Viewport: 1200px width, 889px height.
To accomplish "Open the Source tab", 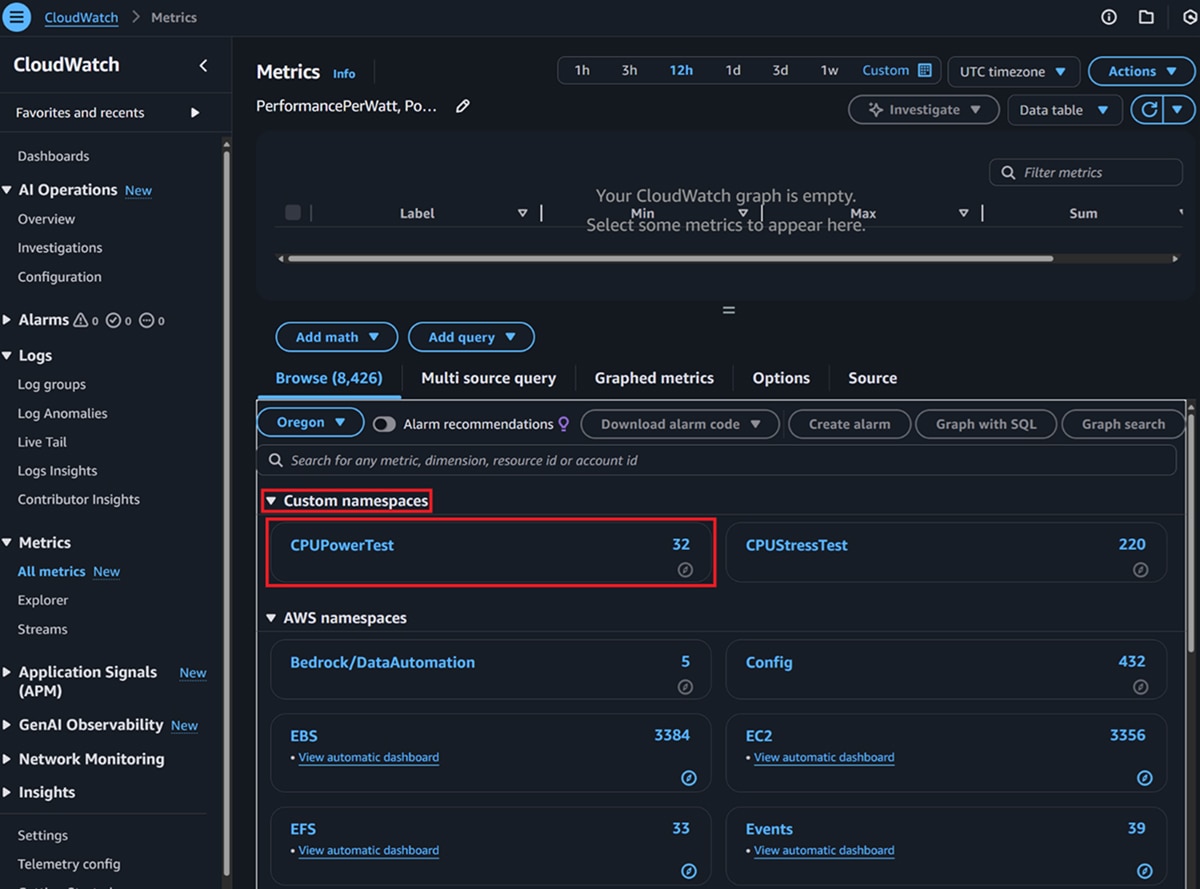I will (x=872, y=377).
